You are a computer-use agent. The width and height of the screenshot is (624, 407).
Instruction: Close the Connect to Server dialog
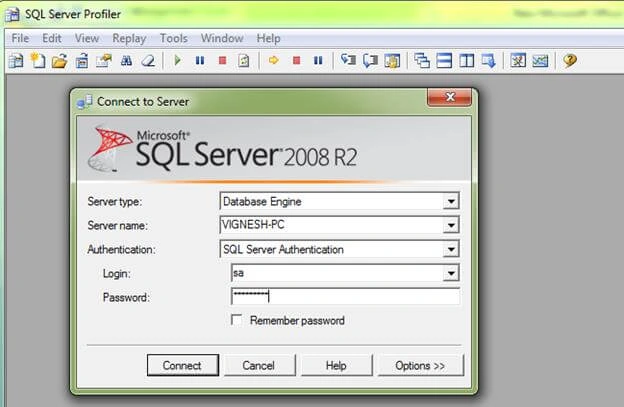(450, 97)
